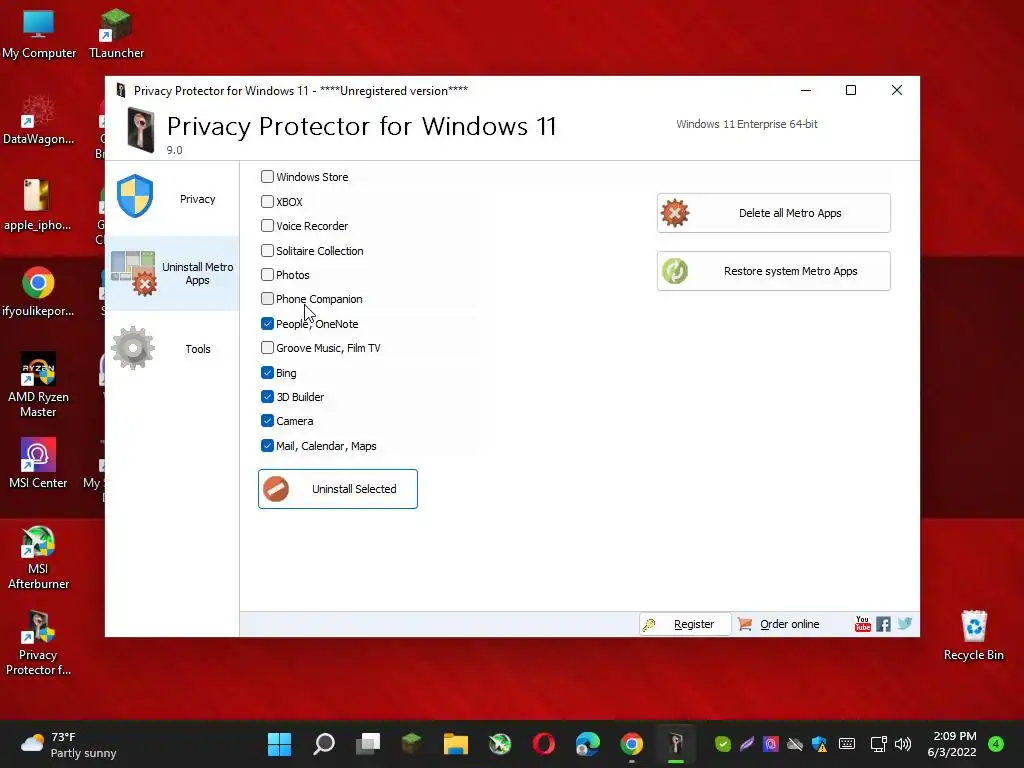1024x768 pixels.
Task: Open the Privacy section with shield icon
Action: click(x=172, y=199)
